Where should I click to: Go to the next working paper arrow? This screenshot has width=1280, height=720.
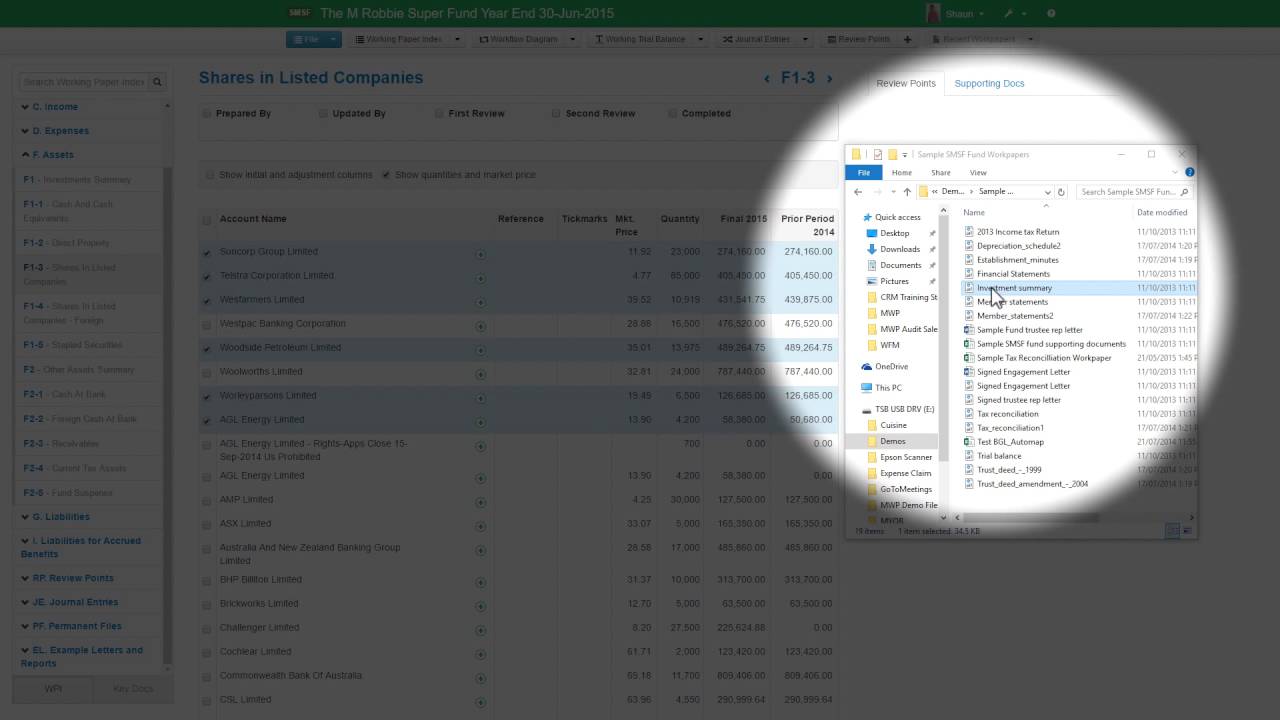tap(829, 78)
